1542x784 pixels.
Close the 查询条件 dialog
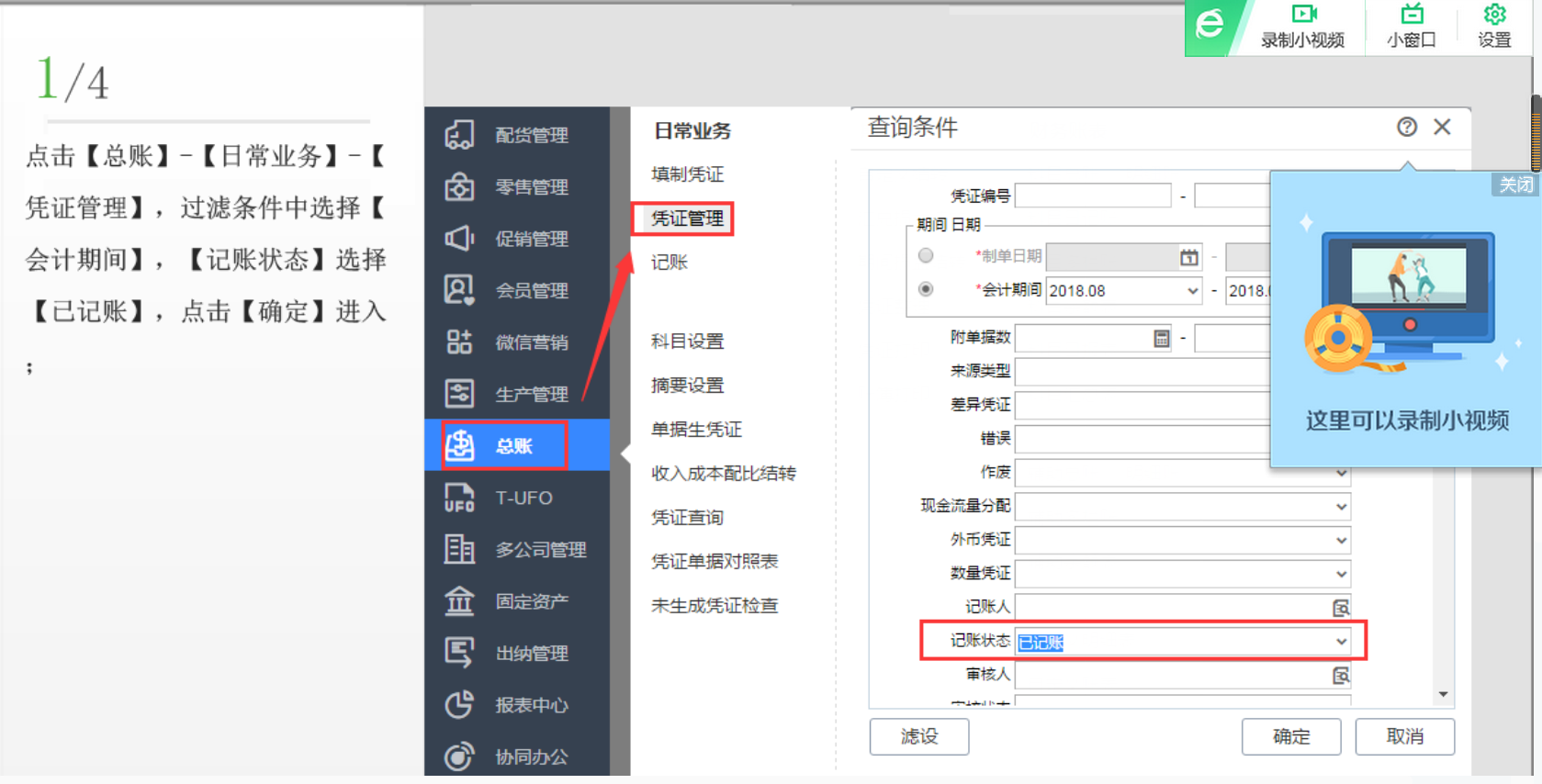[1442, 127]
